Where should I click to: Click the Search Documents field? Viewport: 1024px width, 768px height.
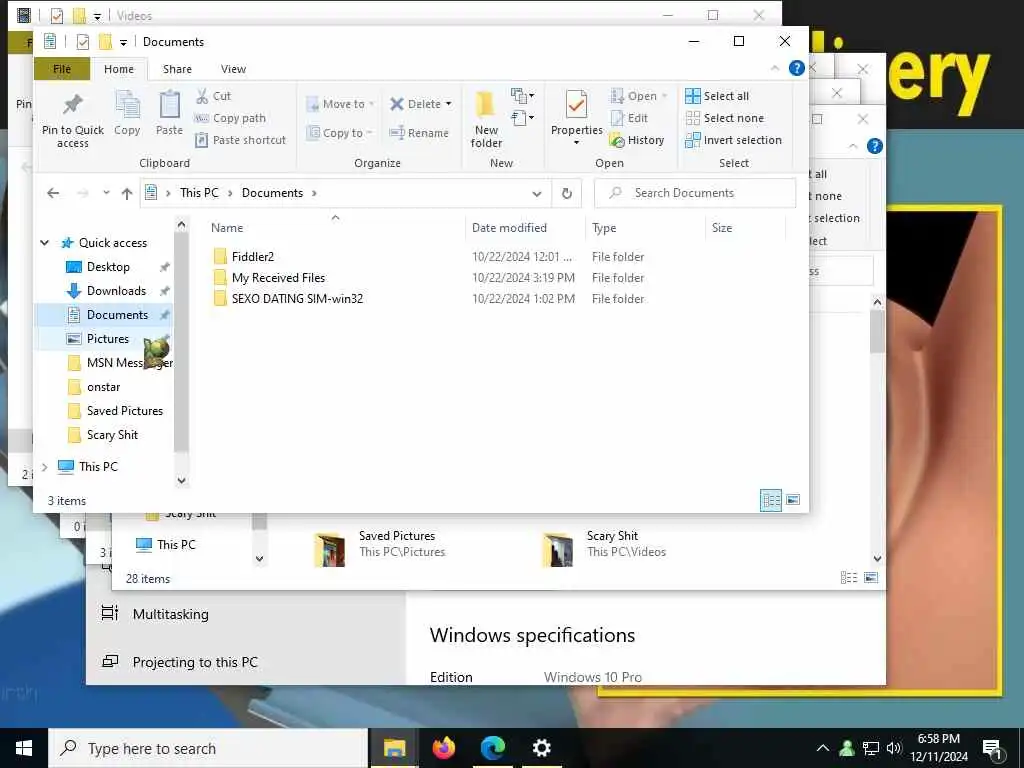695,193
